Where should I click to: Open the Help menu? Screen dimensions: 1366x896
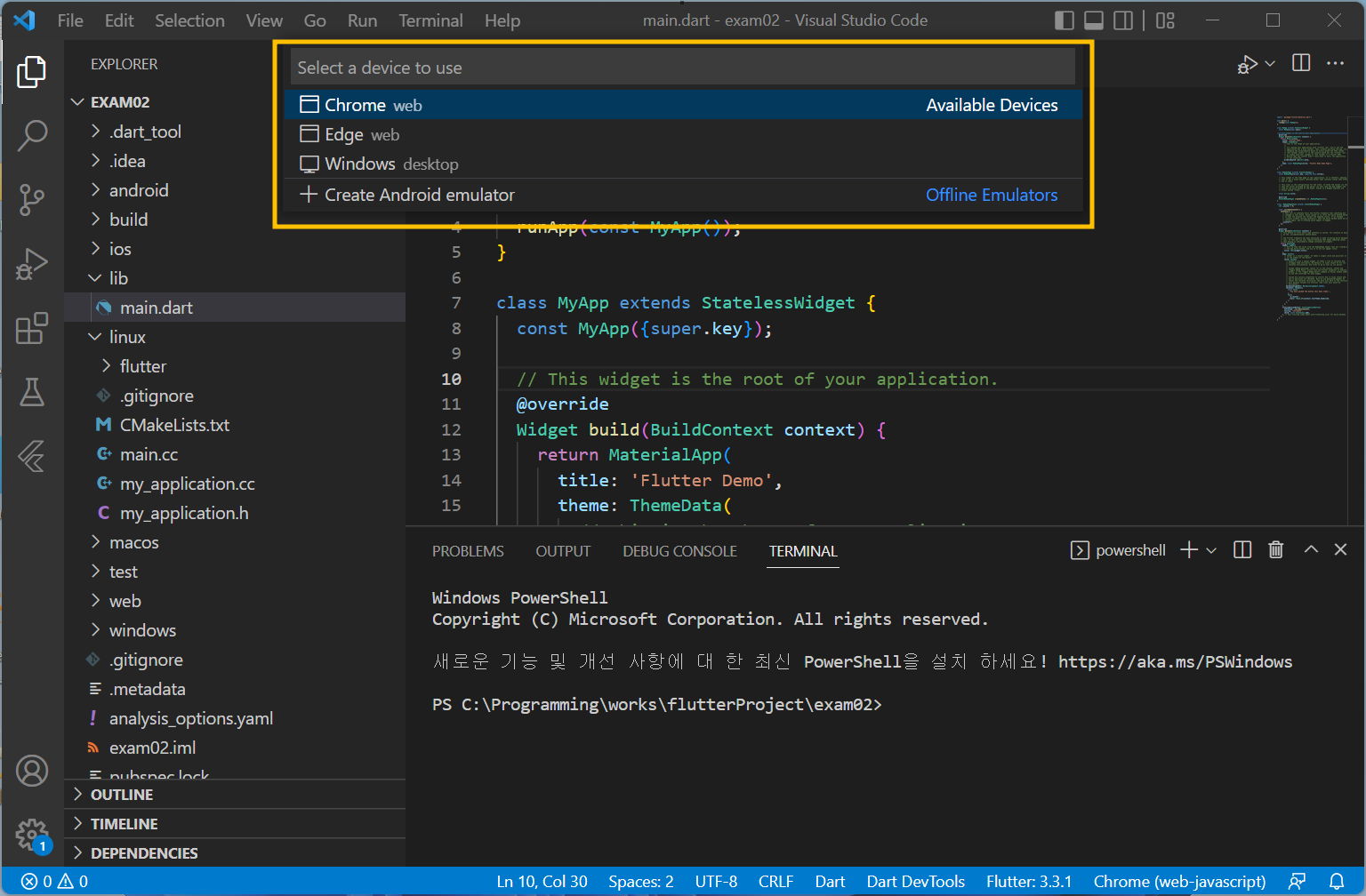[502, 20]
